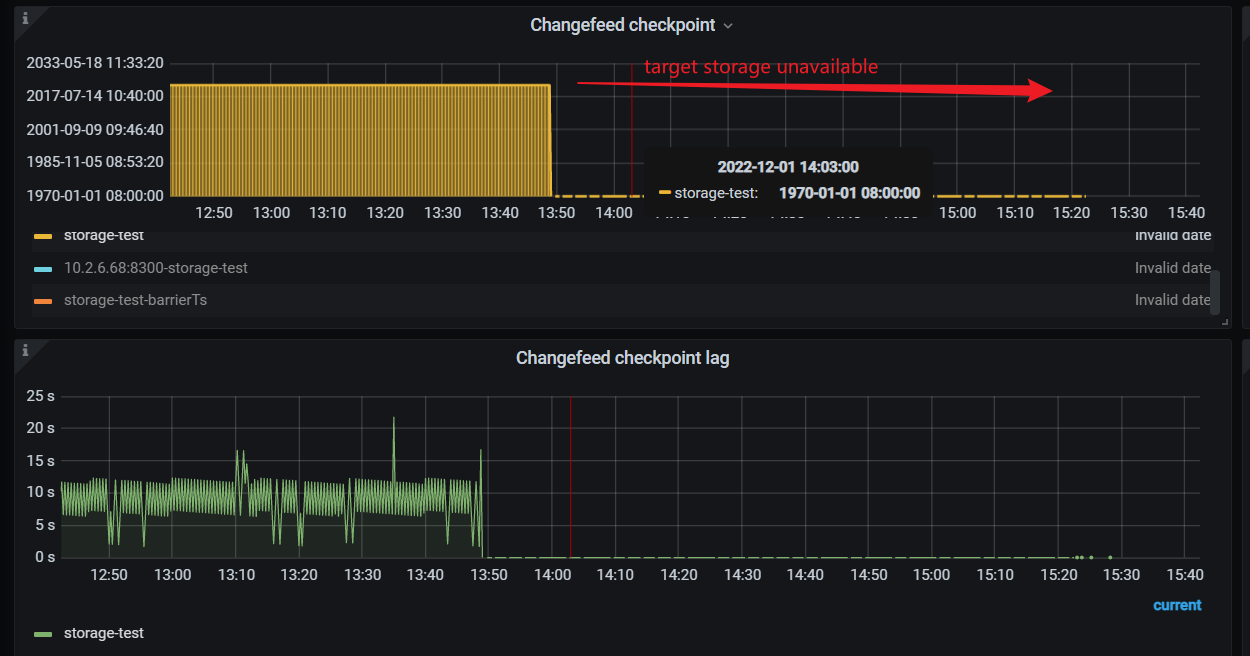Click the green marker in the lag panel legend
The height and width of the screenshot is (656, 1250).
[x=45, y=633]
